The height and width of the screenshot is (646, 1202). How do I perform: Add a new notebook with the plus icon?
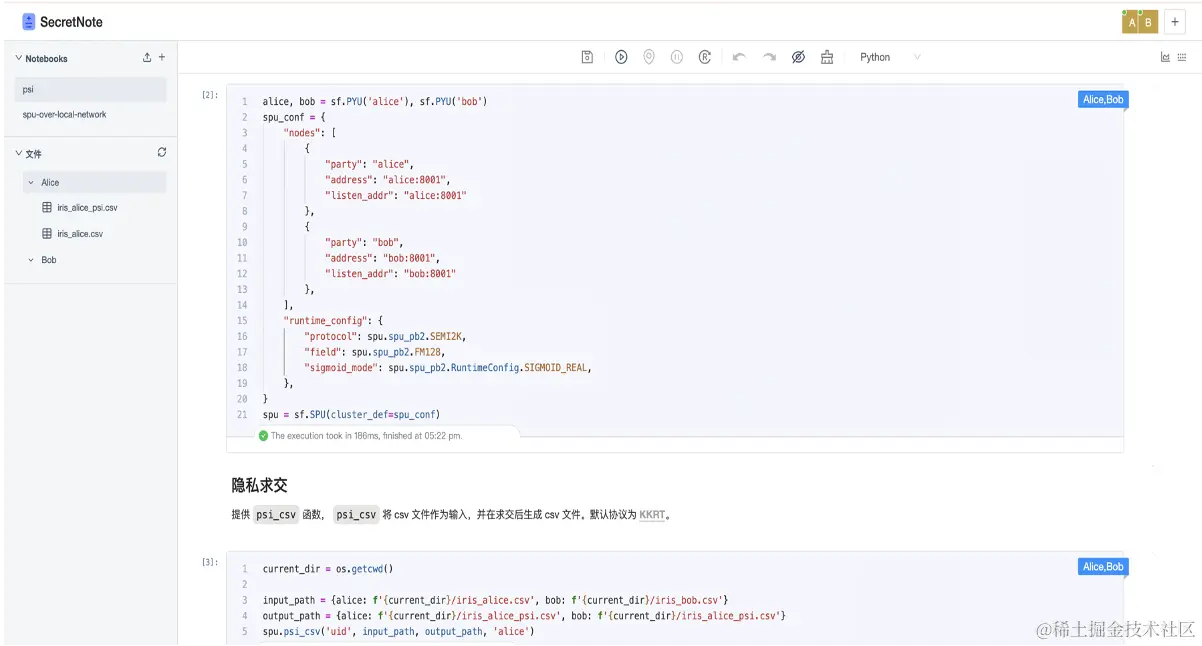click(x=162, y=58)
